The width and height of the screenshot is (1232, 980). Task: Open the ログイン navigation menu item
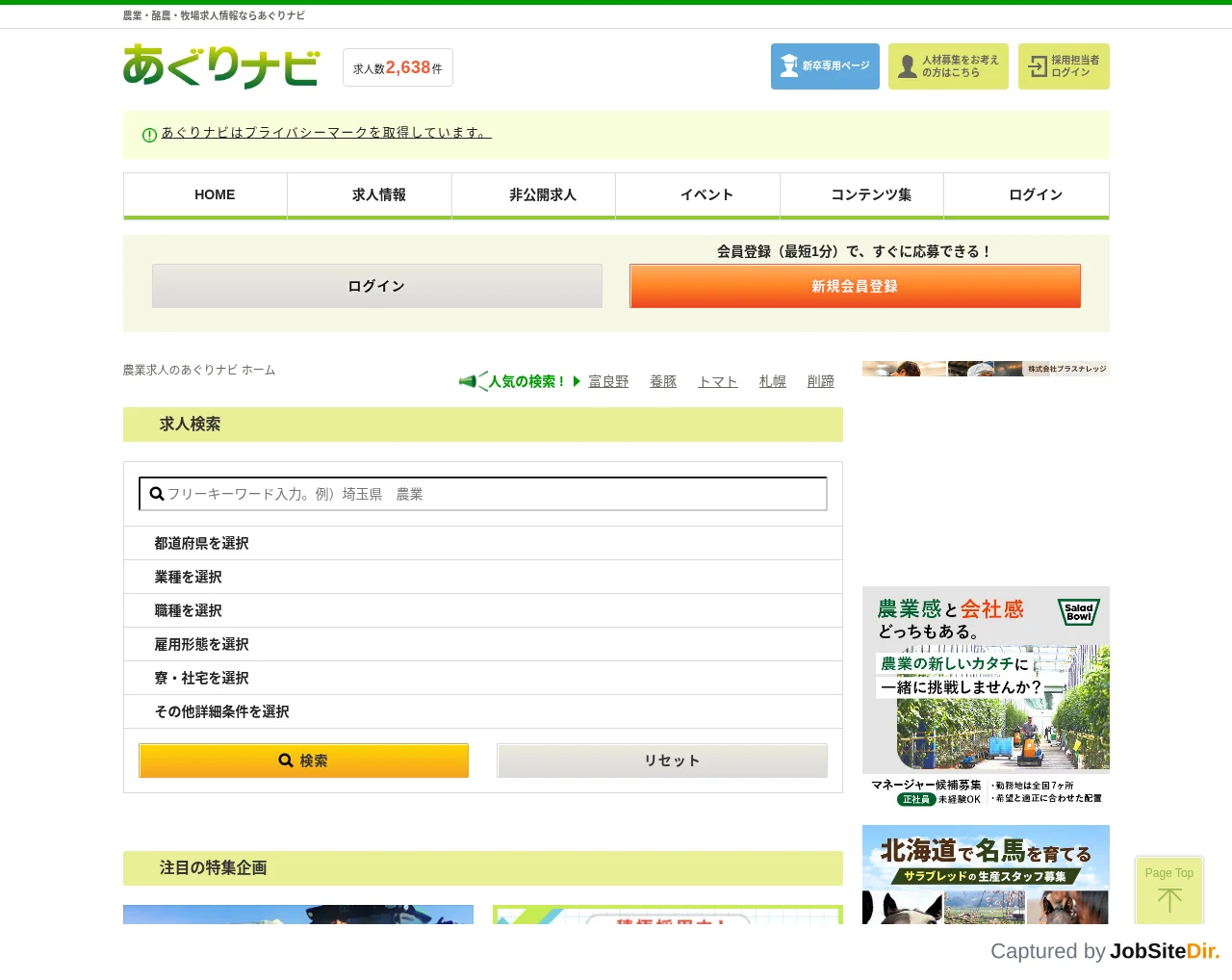point(1027,195)
